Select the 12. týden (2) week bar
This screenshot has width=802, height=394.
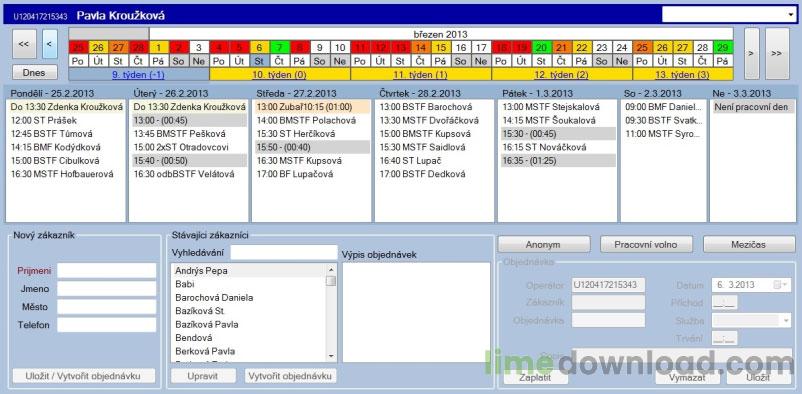pos(562,75)
